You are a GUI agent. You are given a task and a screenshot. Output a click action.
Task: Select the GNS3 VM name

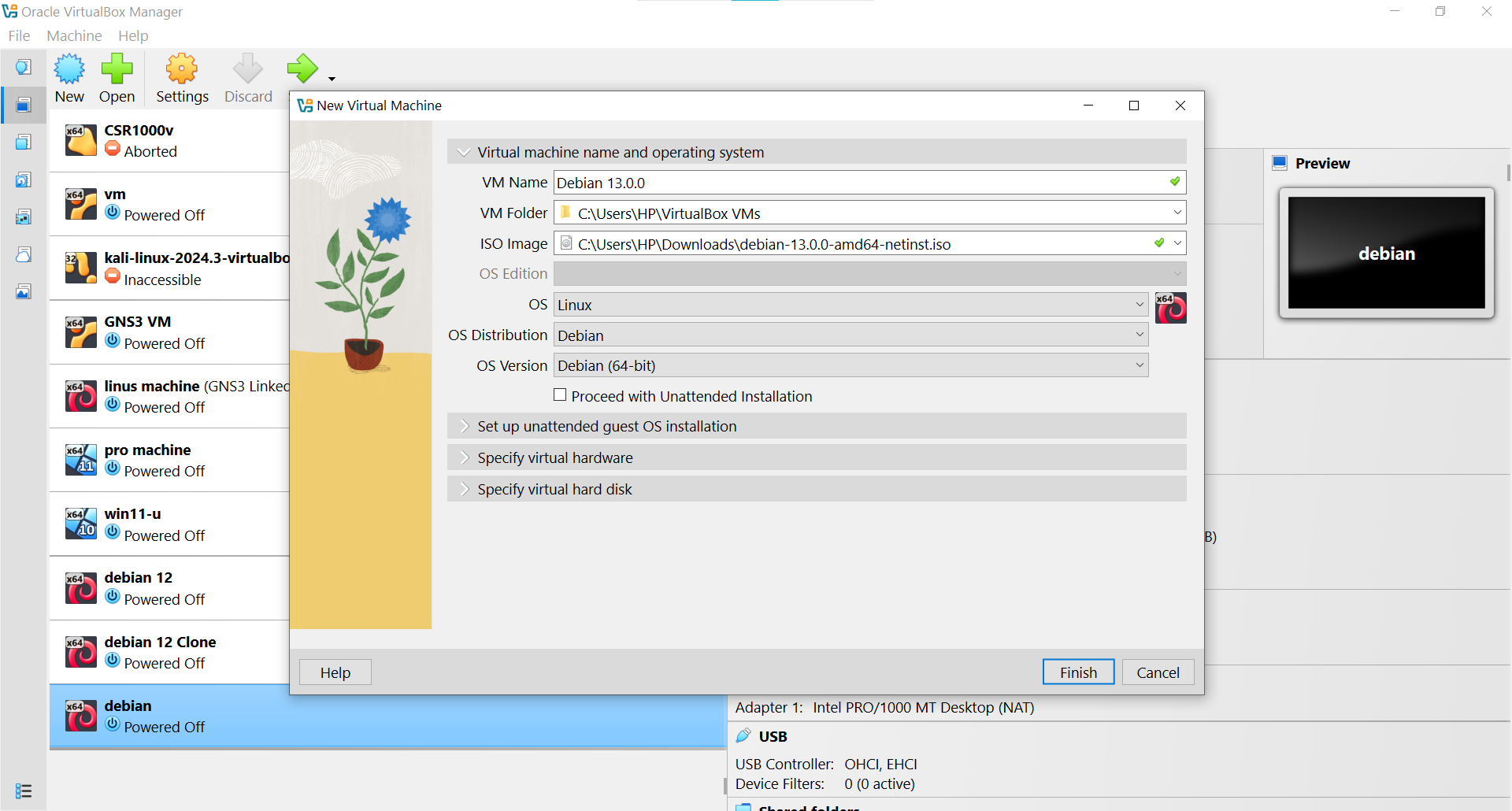pos(137,321)
